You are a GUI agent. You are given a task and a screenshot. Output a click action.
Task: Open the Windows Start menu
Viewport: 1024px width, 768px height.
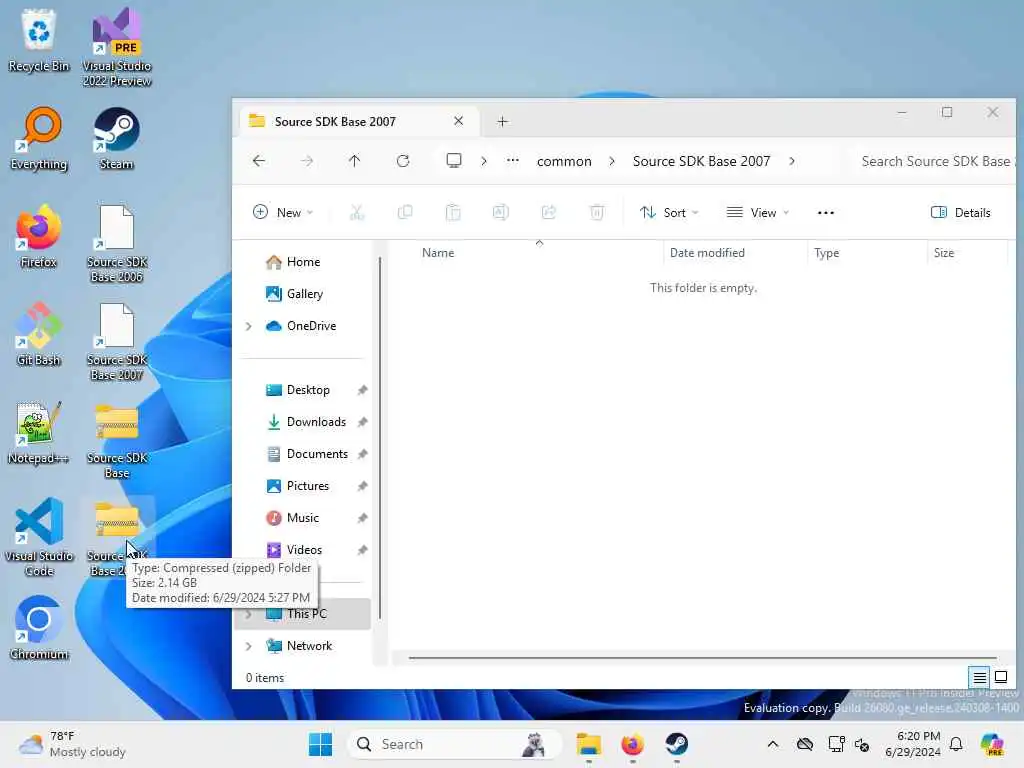pyautogui.click(x=320, y=744)
